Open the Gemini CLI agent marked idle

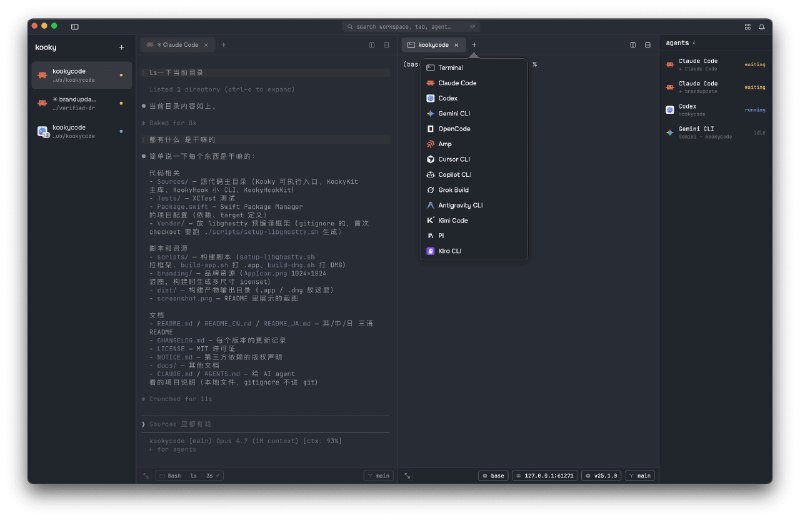pyautogui.click(x=715, y=133)
